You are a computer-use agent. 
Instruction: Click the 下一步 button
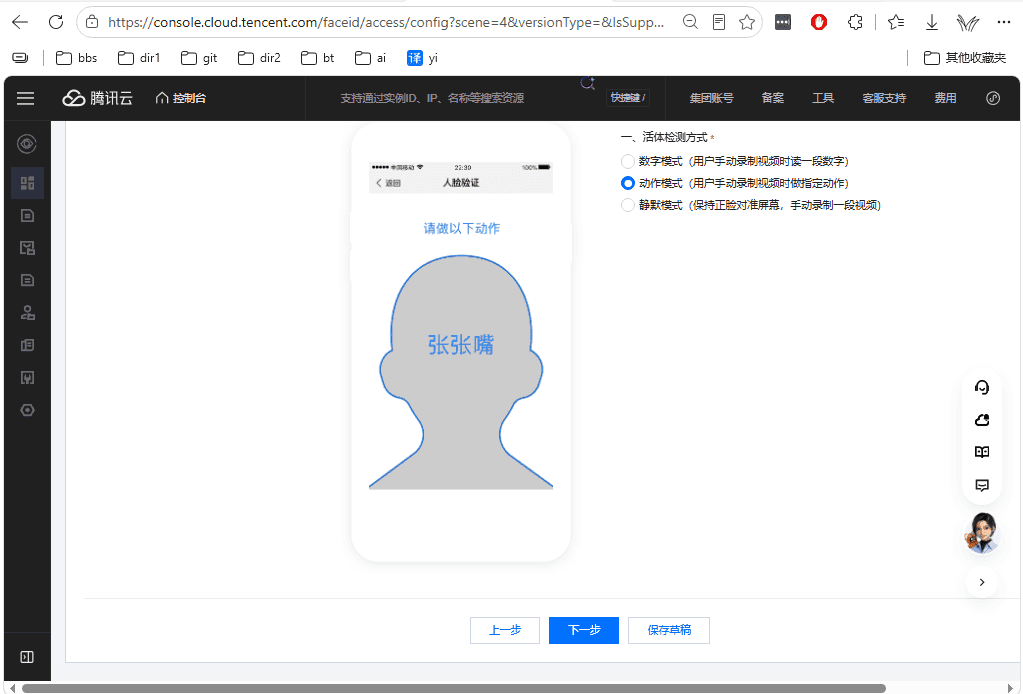[x=584, y=630]
